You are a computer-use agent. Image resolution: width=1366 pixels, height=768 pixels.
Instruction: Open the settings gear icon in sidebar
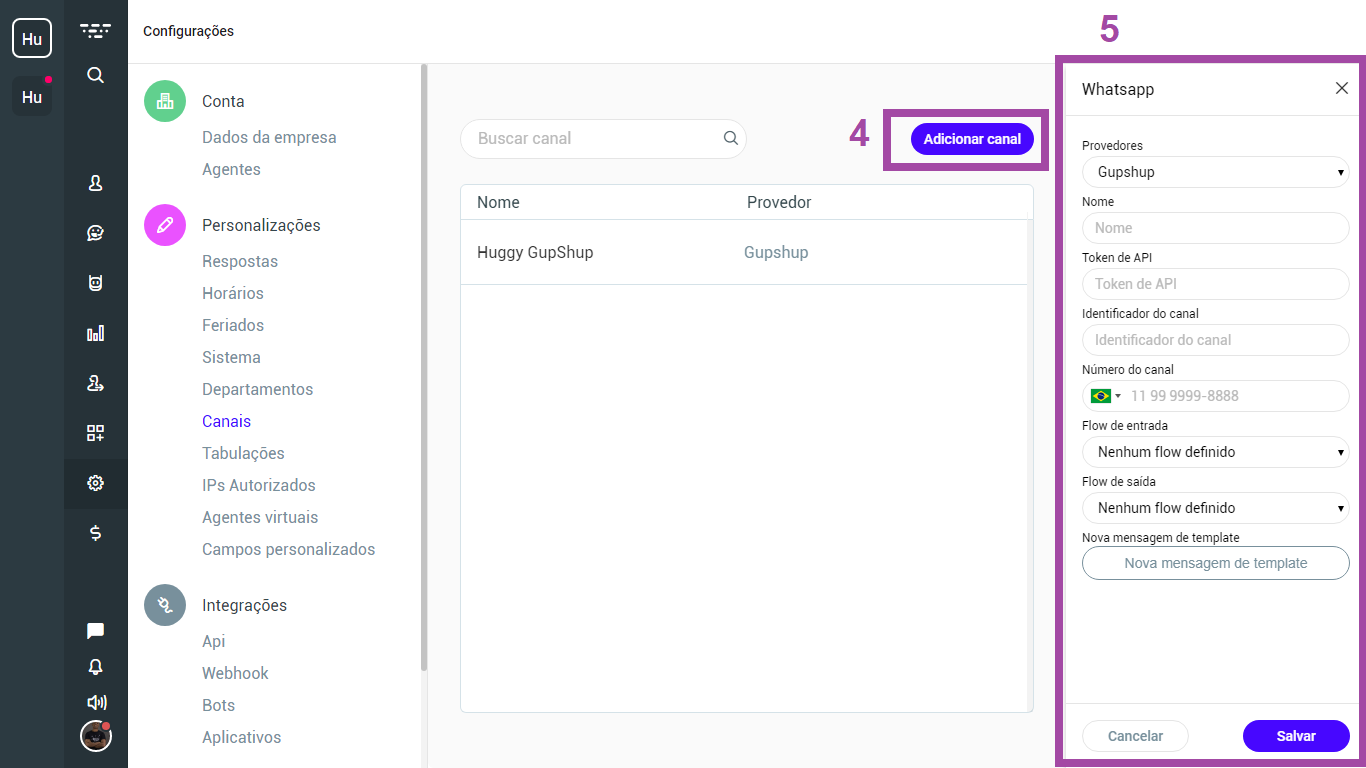coord(95,483)
